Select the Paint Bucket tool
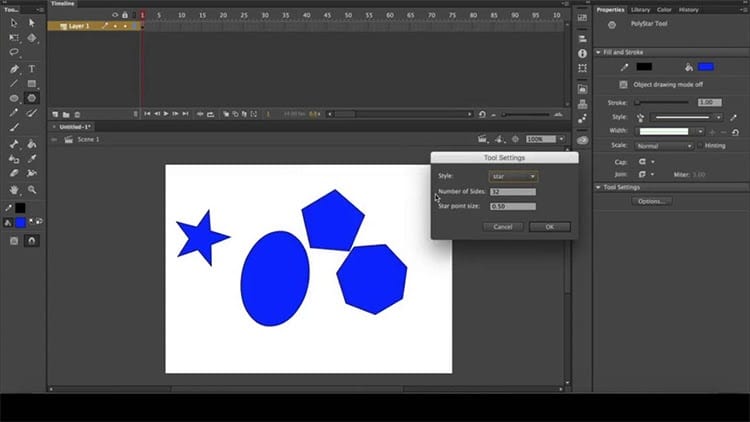Viewport: 750px width, 422px height. pyautogui.click(x=32, y=144)
